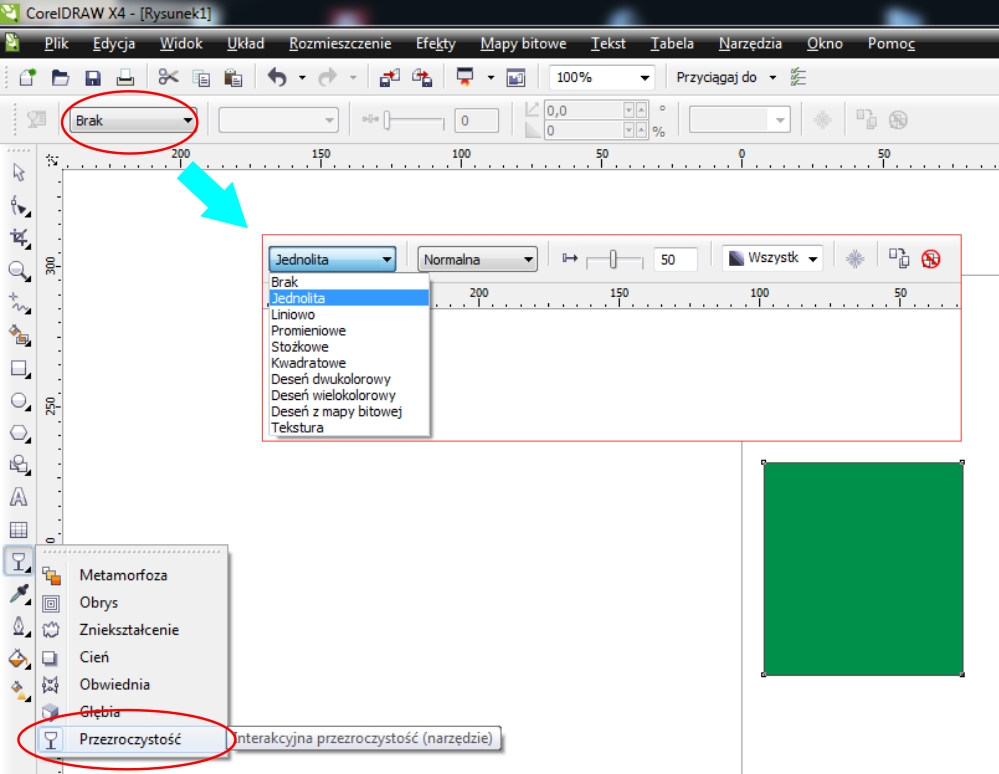999x774 pixels.
Task: Select the Crop tool
Action: 18,237
